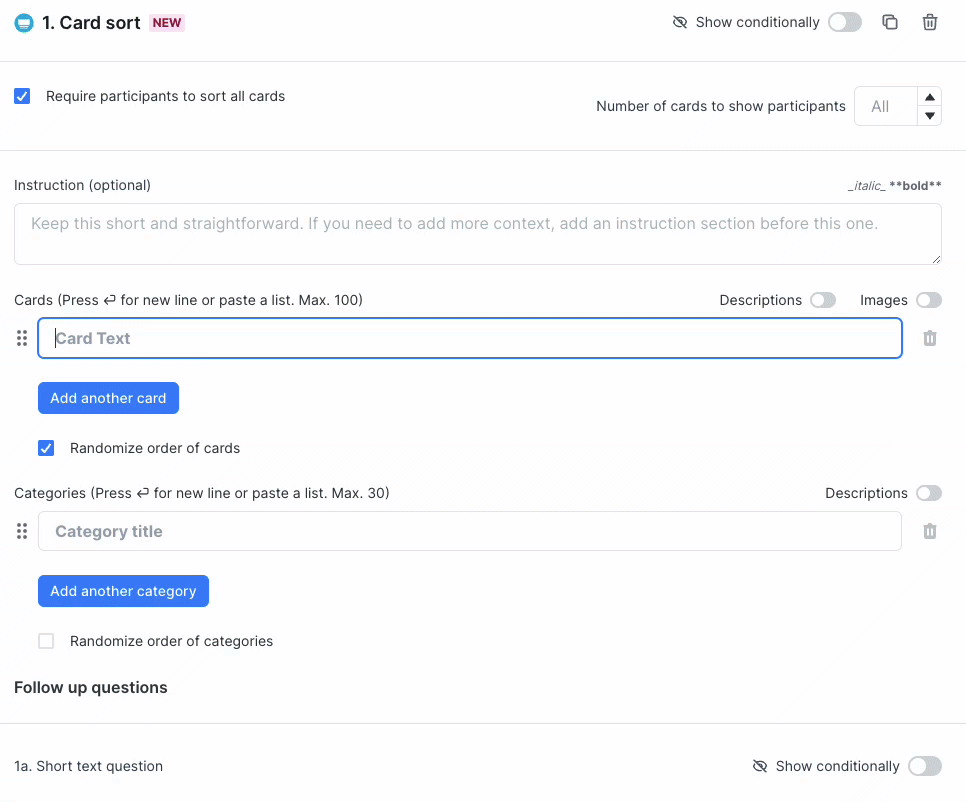Enable Randomize order of categories

[46, 641]
